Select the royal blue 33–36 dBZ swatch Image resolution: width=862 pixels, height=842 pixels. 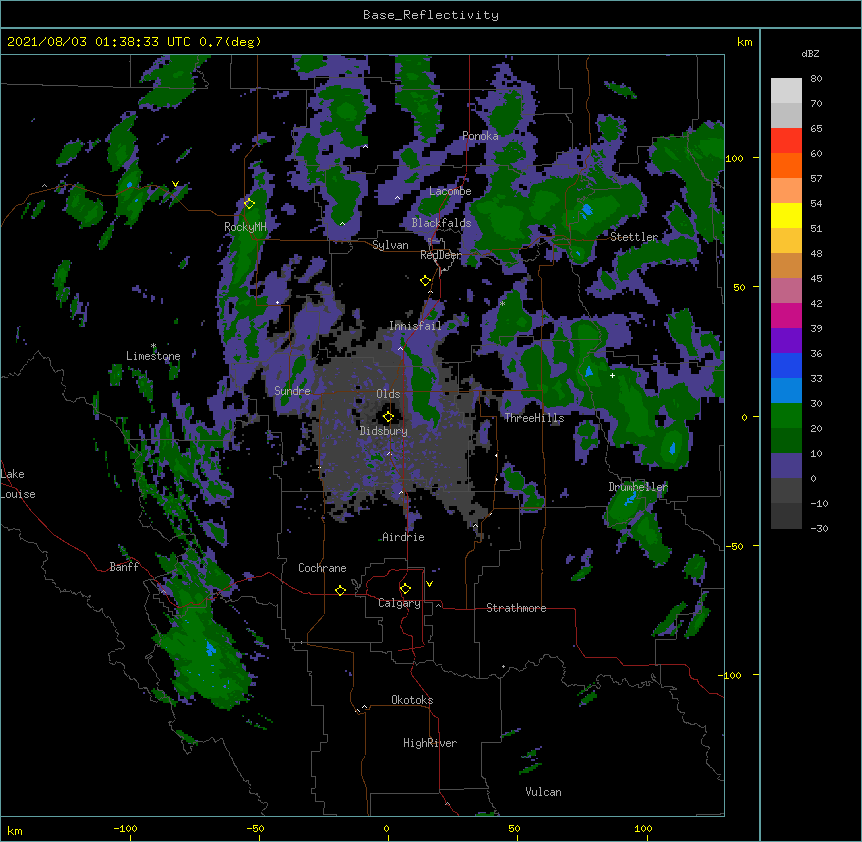786,365
